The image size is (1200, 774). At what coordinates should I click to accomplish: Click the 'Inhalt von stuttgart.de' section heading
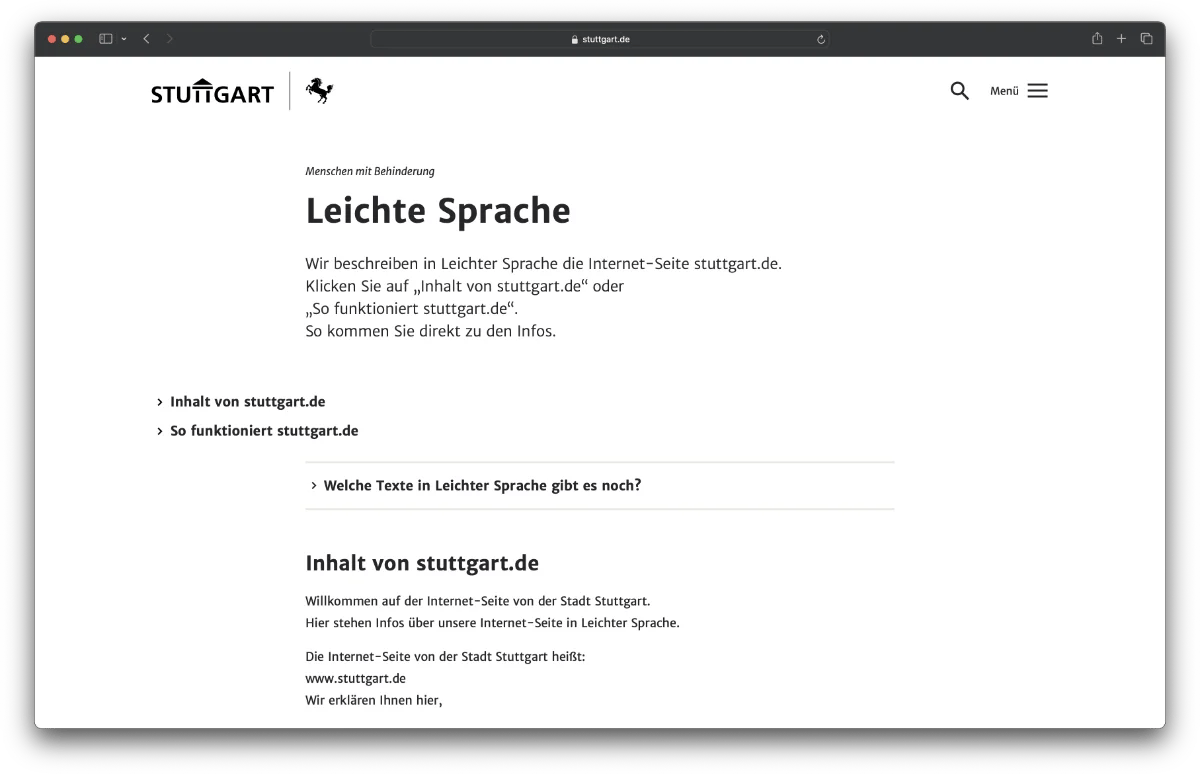click(422, 564)
